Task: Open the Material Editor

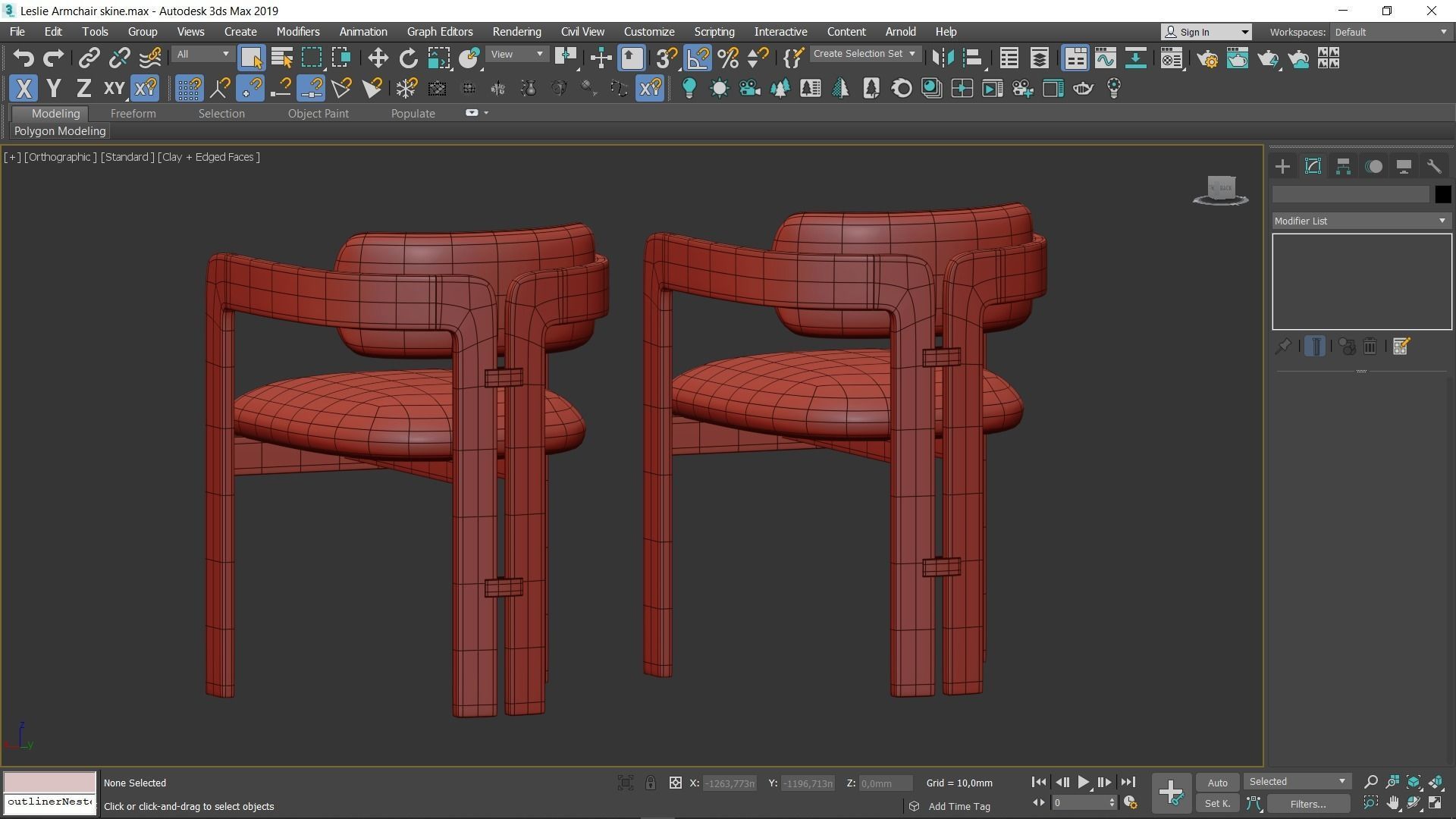Action: (1172, 58)
